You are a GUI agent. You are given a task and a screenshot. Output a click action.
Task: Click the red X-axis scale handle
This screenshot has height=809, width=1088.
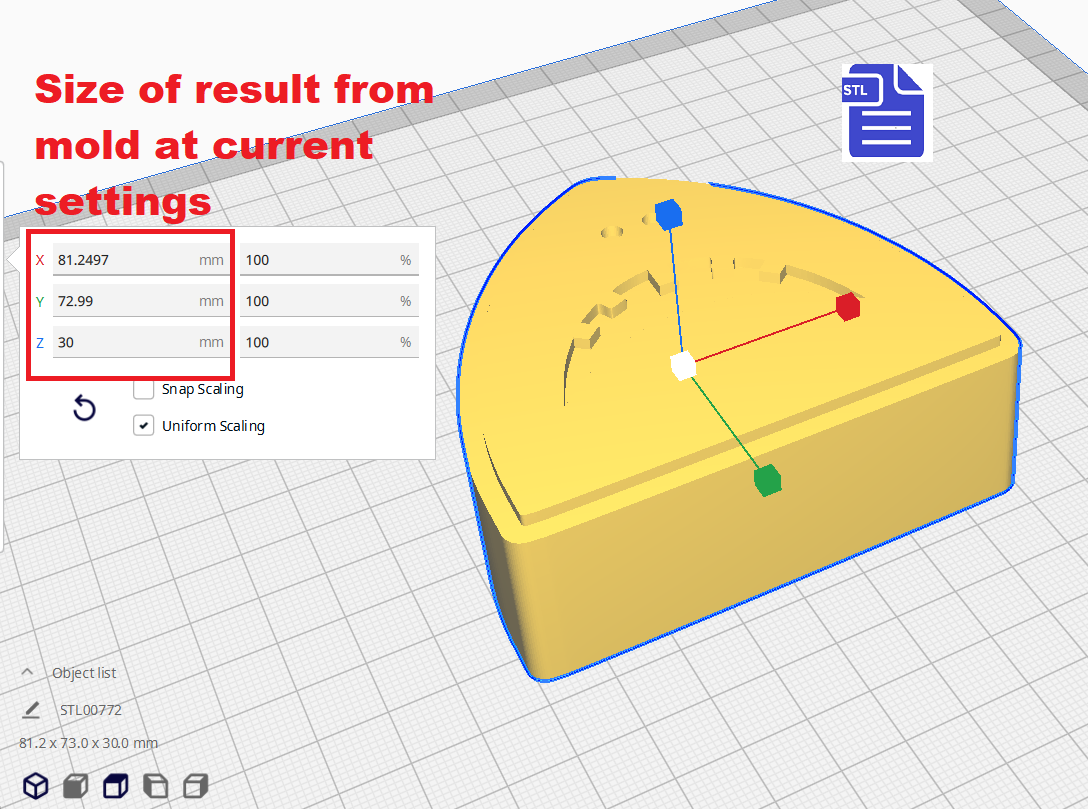click(848, 307)
